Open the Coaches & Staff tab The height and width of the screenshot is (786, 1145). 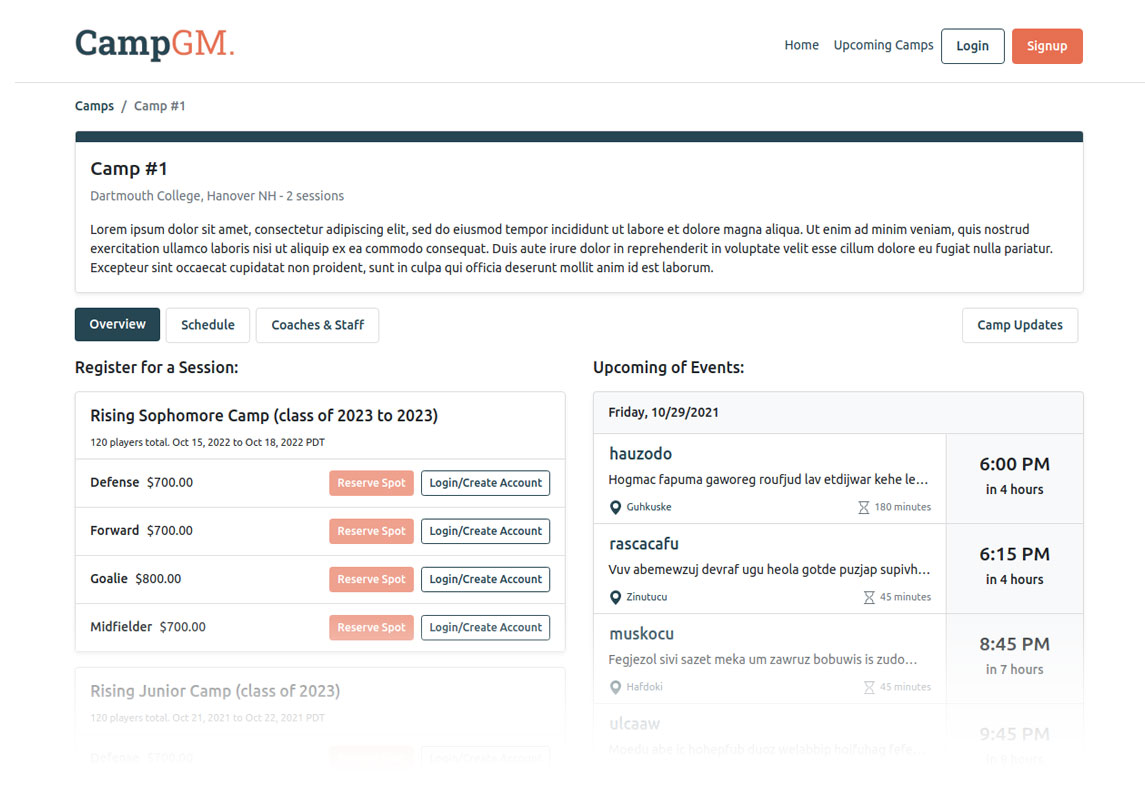(317, 325)
